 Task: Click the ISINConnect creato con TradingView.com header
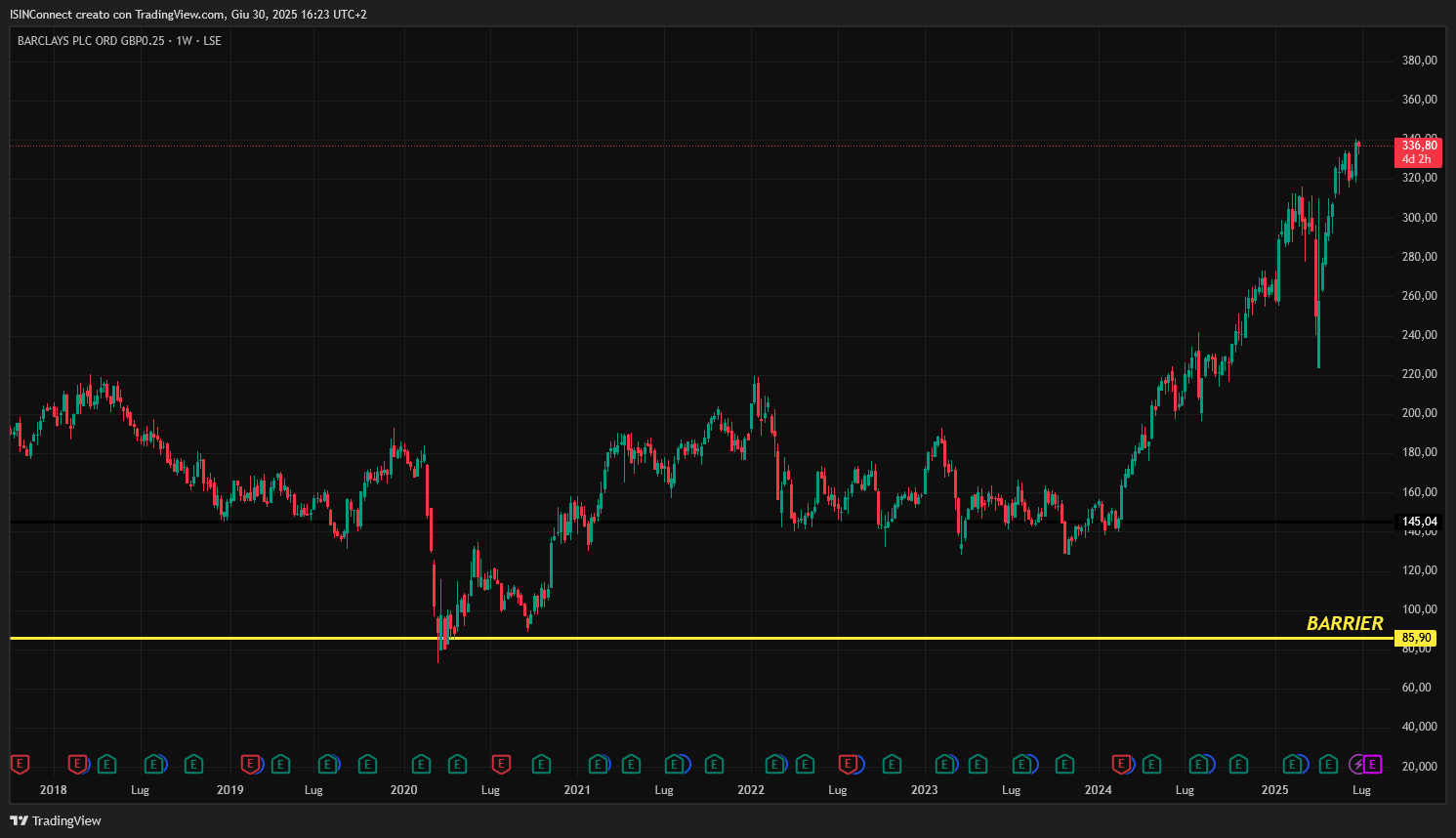[188, 15]
